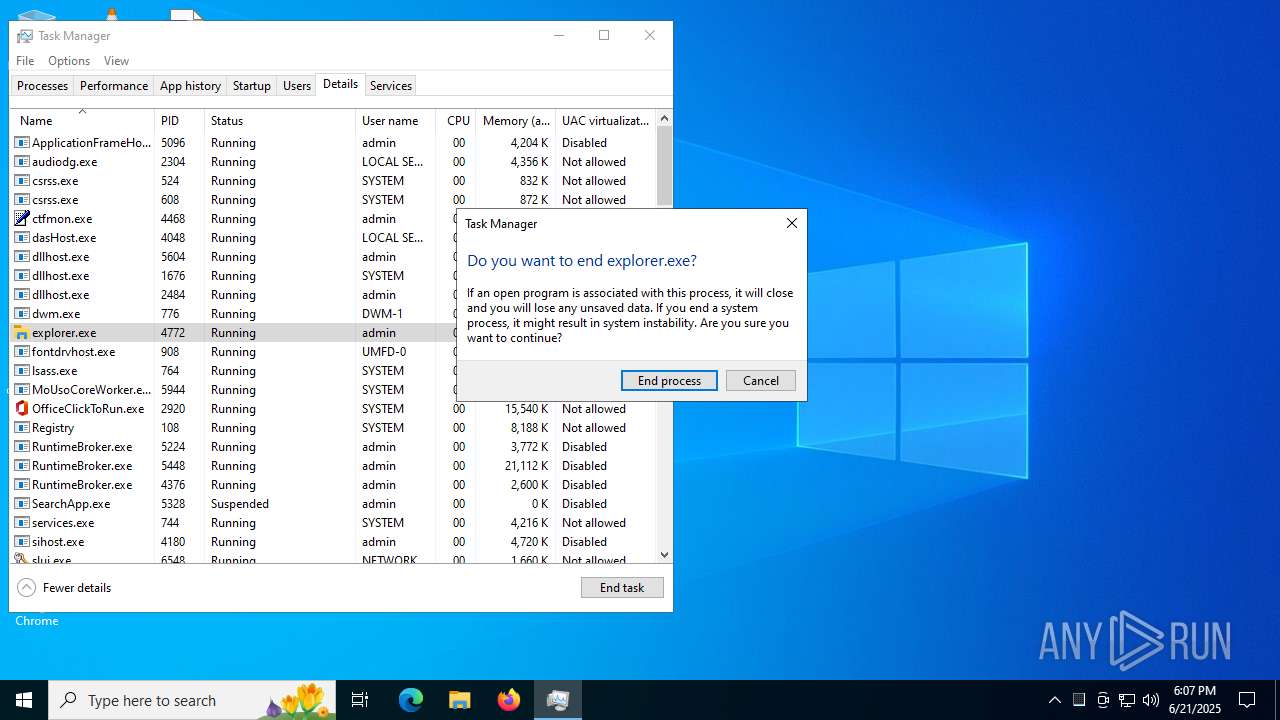Click the fontdrvhost.exe process icon
The image size is (1280, 720).
pyautogui.click(x=22, y=352)
